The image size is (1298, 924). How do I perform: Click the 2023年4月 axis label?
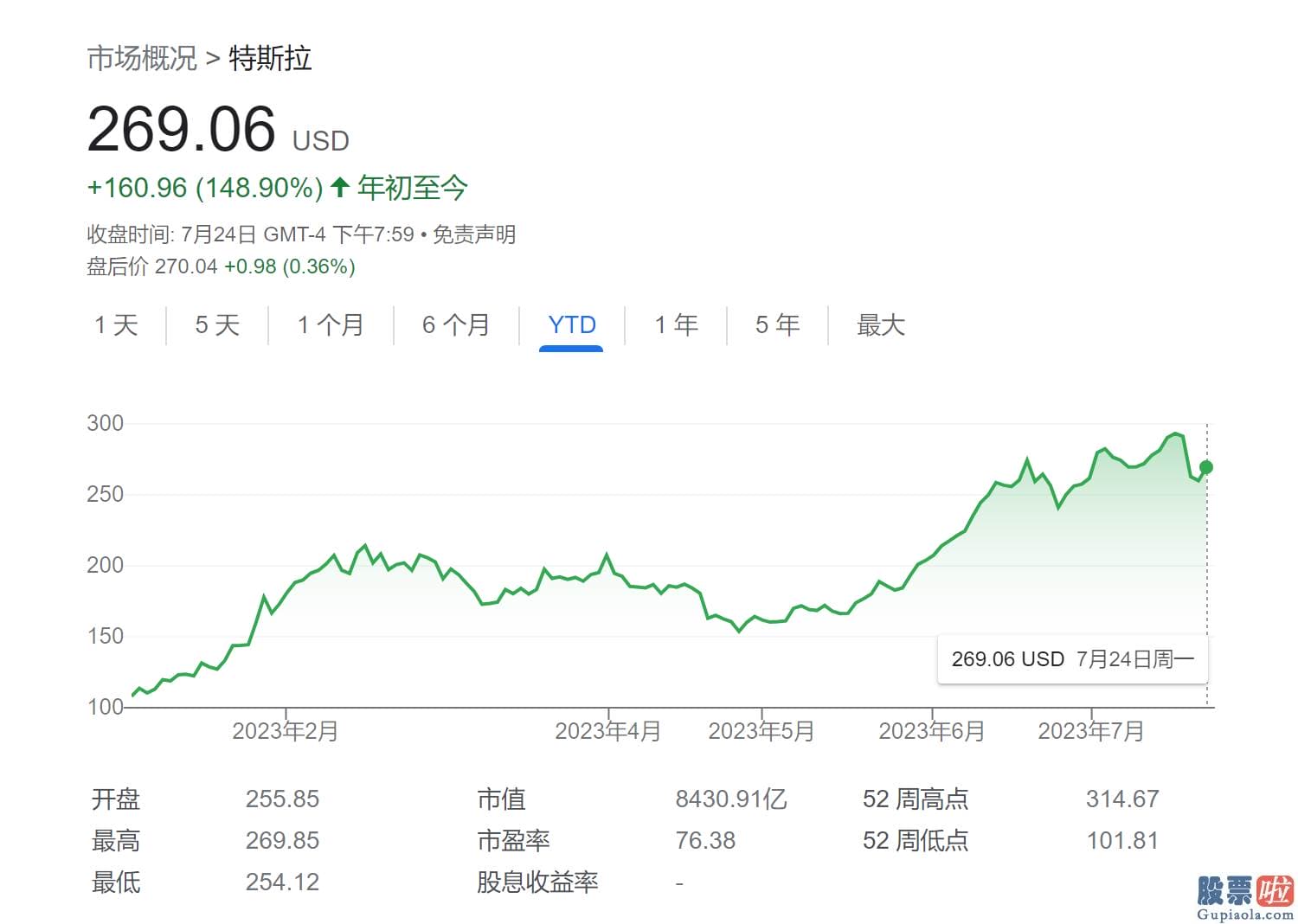[608, 732]
